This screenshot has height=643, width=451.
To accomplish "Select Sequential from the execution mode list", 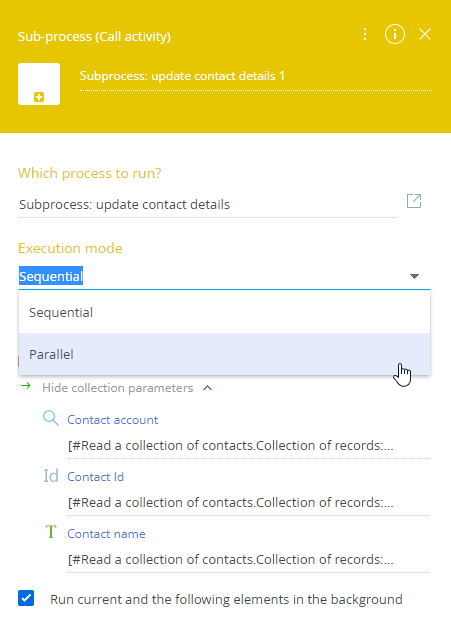I will click(x=224, y=312).
